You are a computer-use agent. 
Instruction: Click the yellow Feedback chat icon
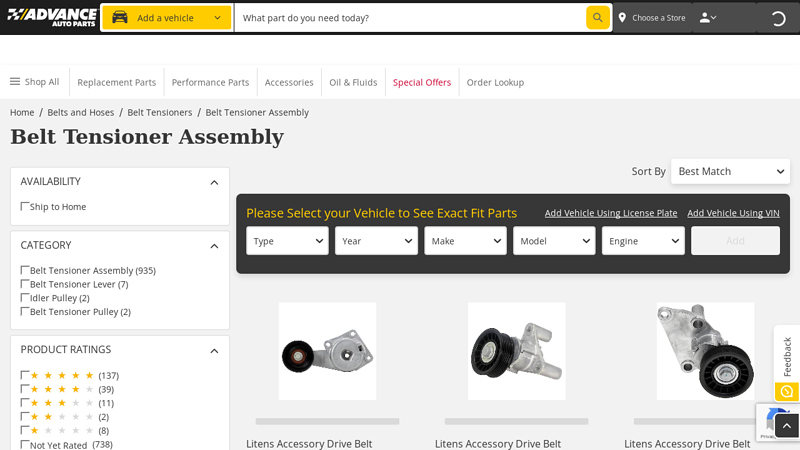(786, 392)
